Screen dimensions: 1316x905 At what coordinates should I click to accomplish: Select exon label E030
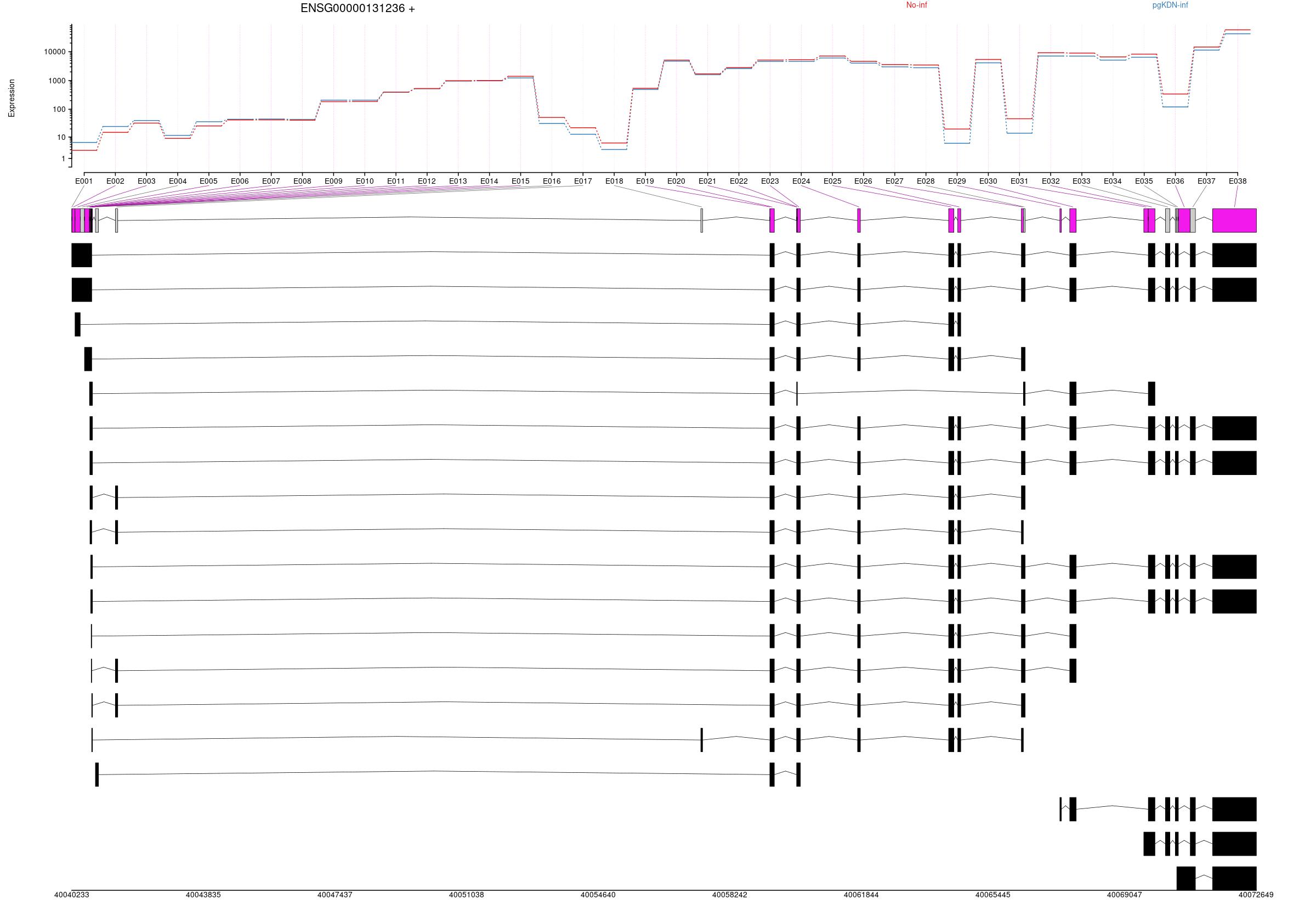click(988, 182)
